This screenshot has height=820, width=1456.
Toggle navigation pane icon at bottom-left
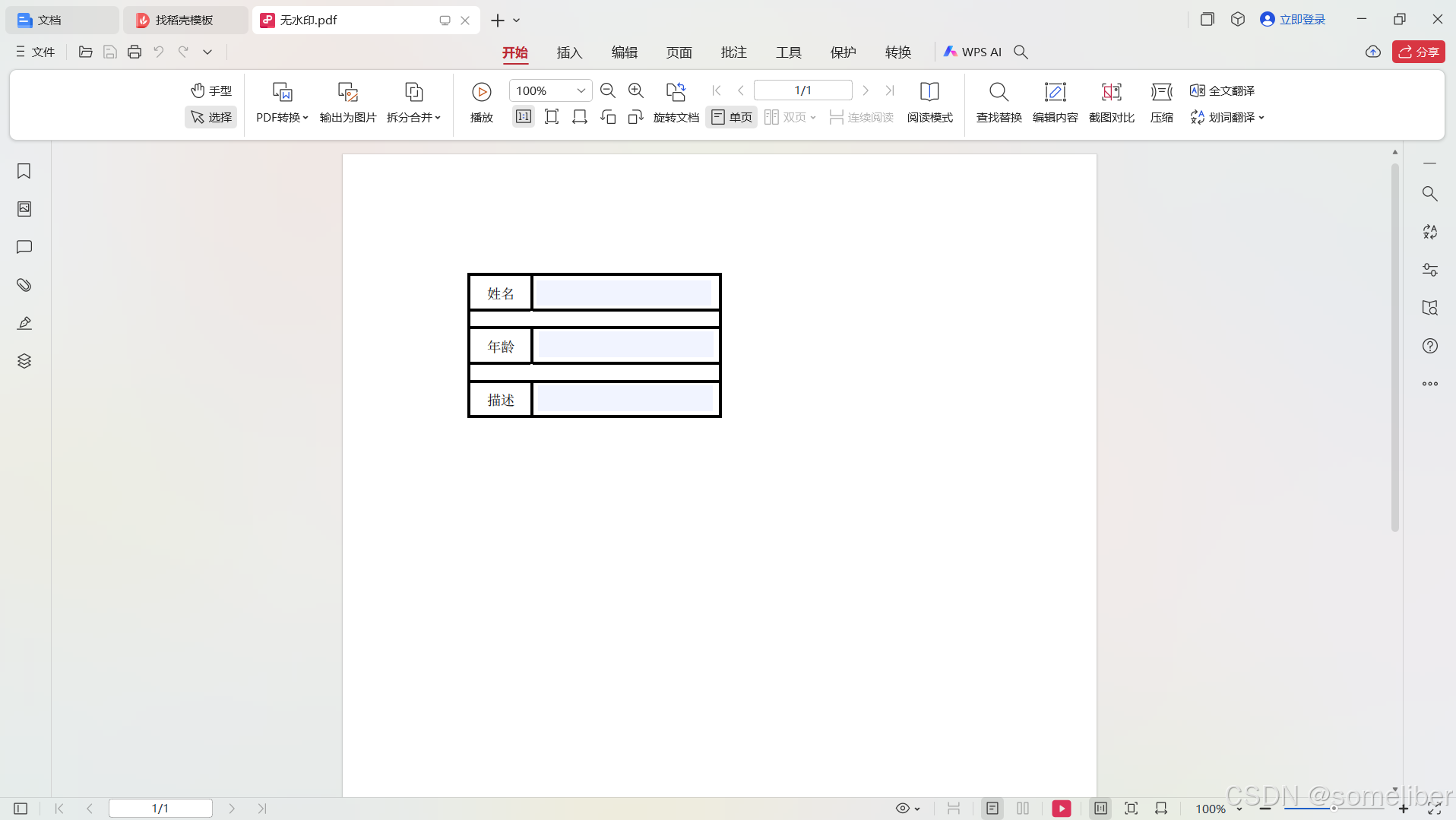click(x=21, y=809)
